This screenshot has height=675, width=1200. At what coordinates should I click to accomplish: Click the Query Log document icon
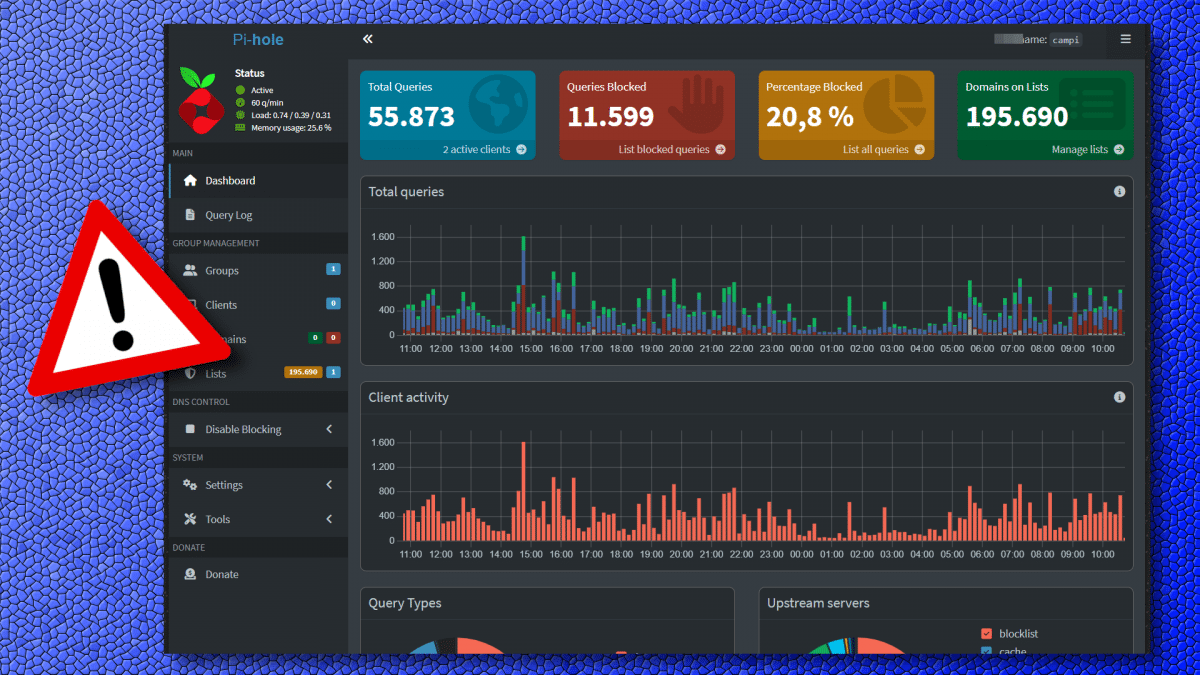coord(190,215)
